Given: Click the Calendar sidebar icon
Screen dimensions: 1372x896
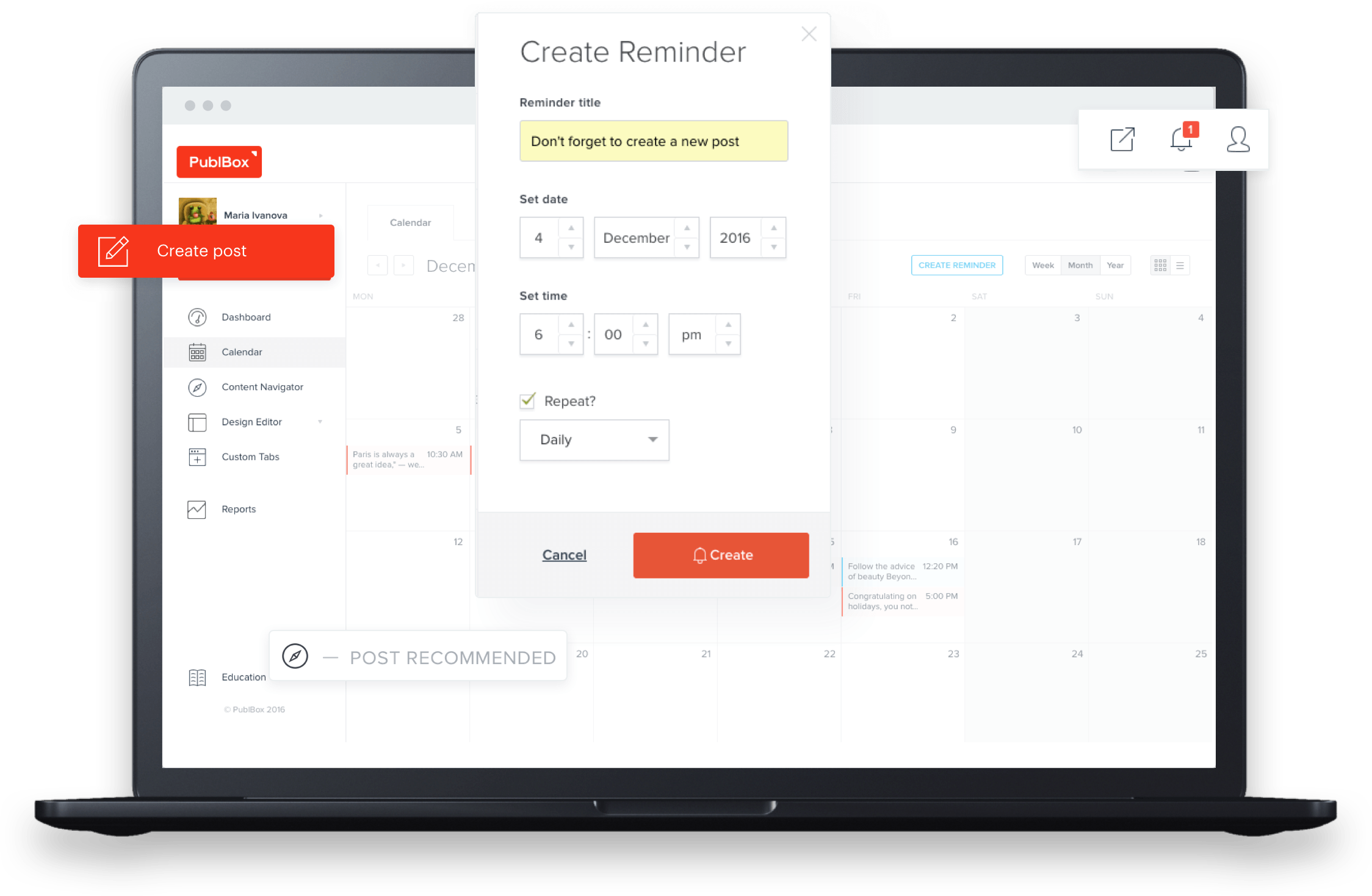Looking at the screenshot, I should click(197, 352).
